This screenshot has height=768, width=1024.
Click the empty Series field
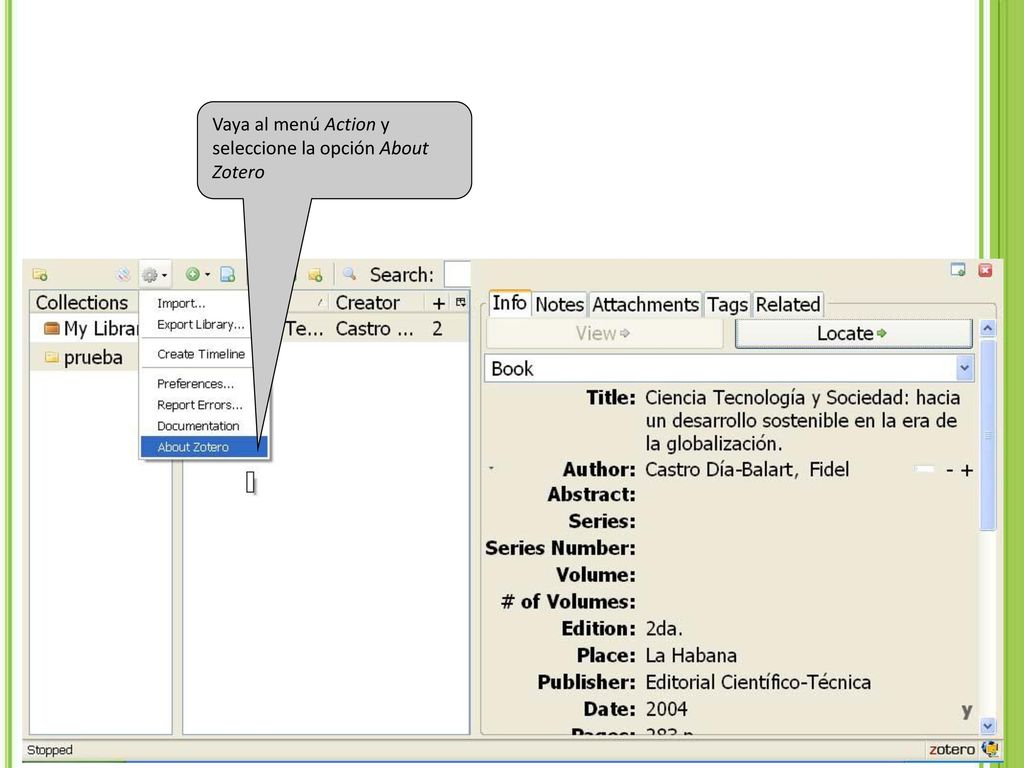tap(808, 522)
